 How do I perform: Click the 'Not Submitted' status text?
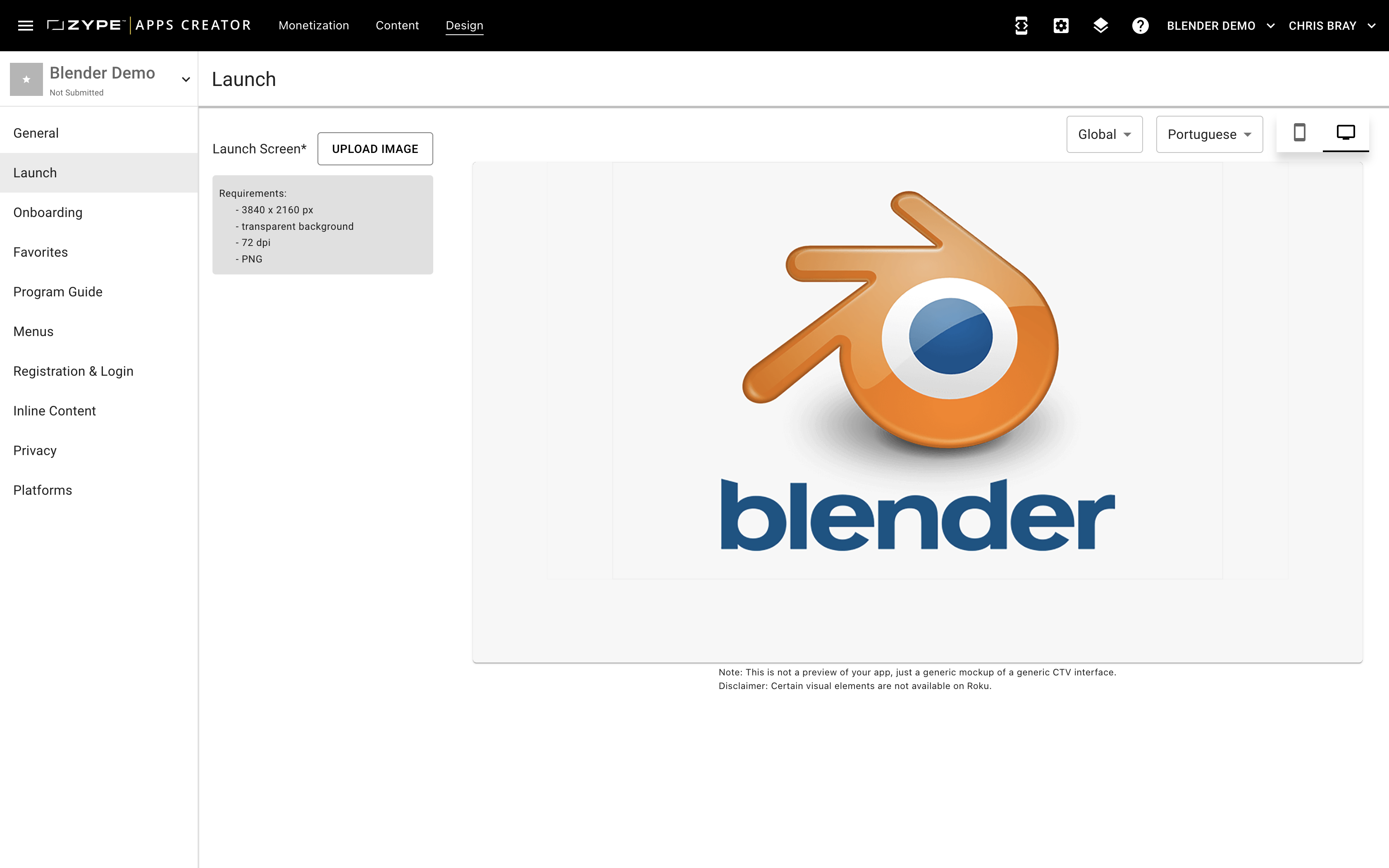coord(76,93)
